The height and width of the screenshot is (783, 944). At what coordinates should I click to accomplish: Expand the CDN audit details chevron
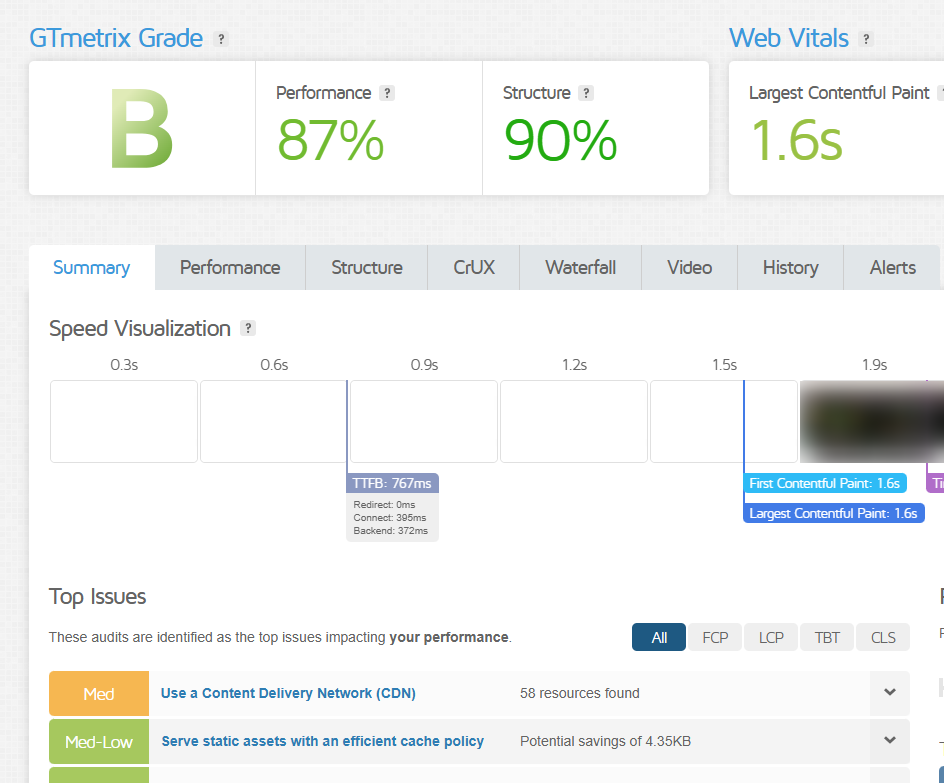(889, 693)
